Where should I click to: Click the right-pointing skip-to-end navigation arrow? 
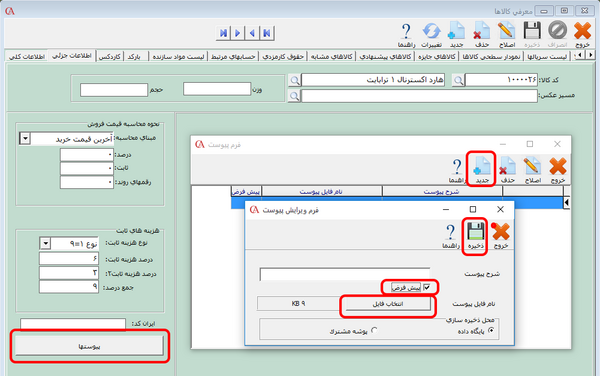223,33
